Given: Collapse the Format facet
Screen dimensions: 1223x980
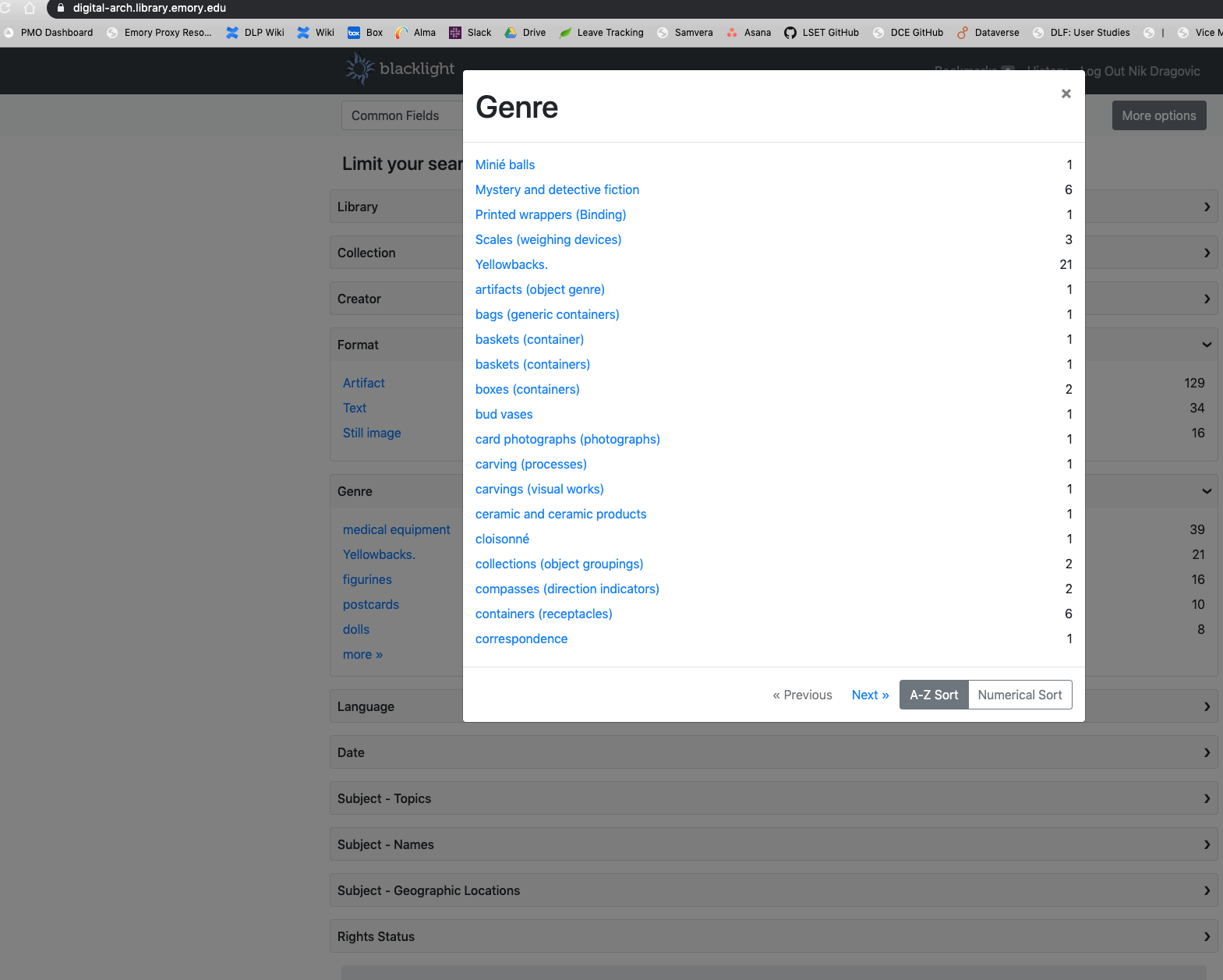Looking at the screenshot, I should tap(773, 345).
